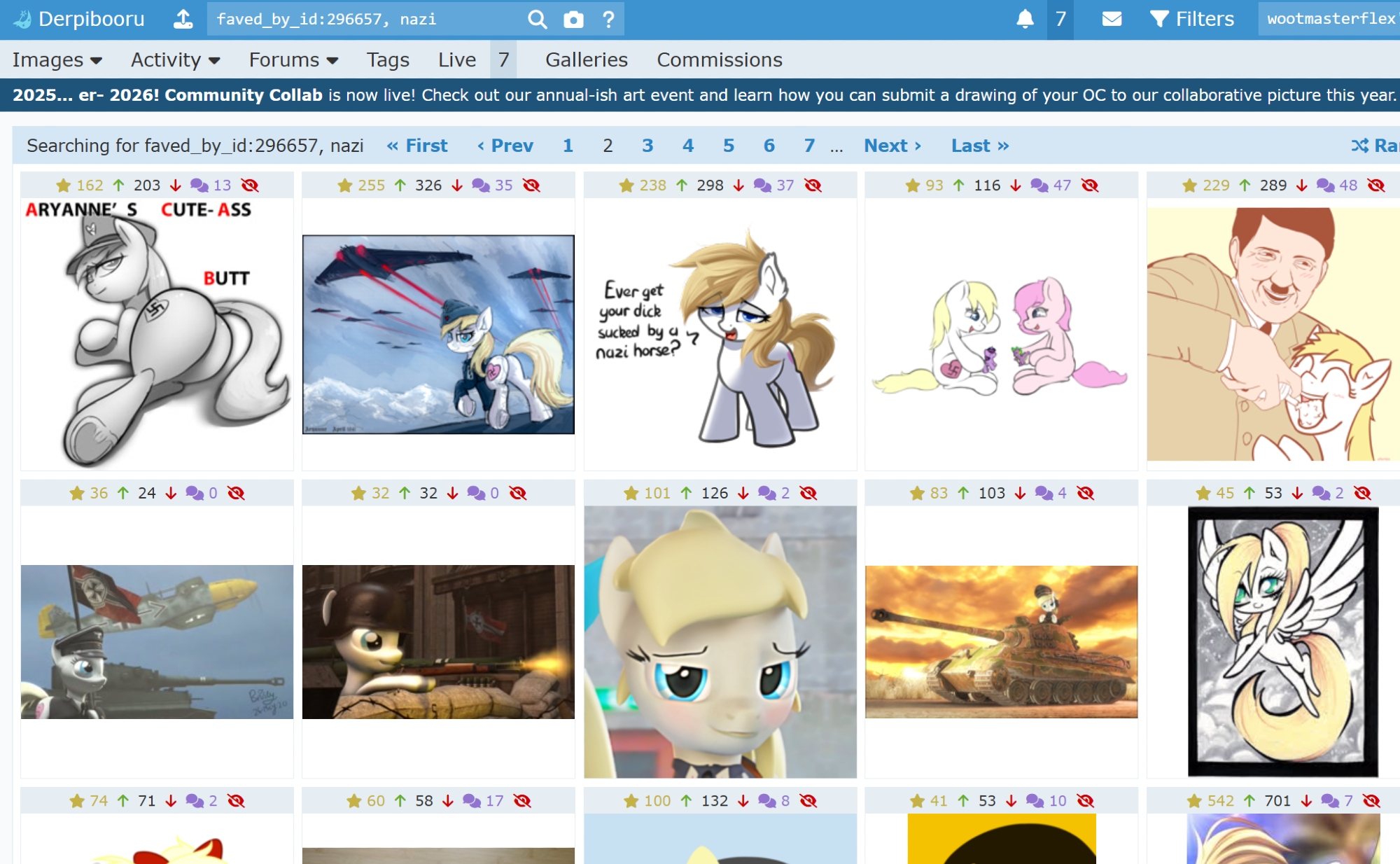Screen dimensions: 1400x864
Task: Toggle favorite star on 238-fave image
Action: (x=626, y=186)
